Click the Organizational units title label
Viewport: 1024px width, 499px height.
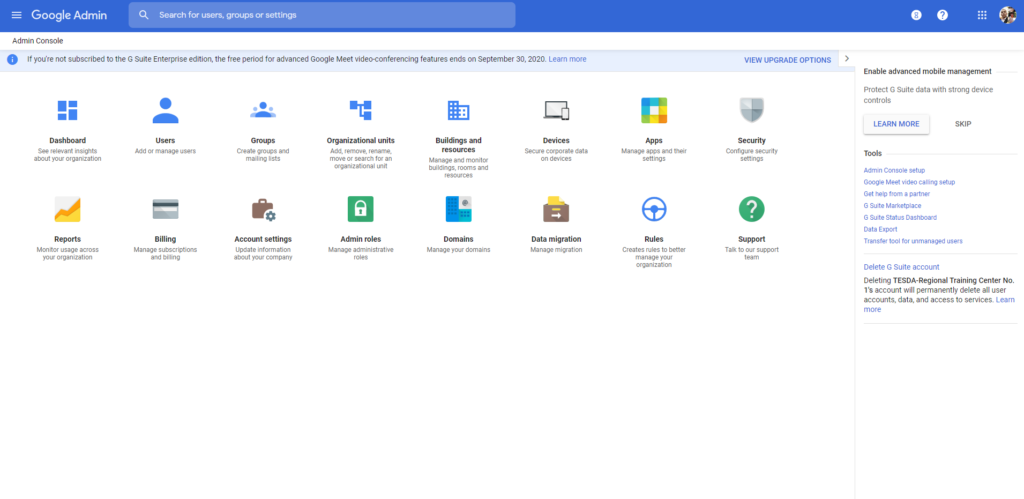coord(360,140)
